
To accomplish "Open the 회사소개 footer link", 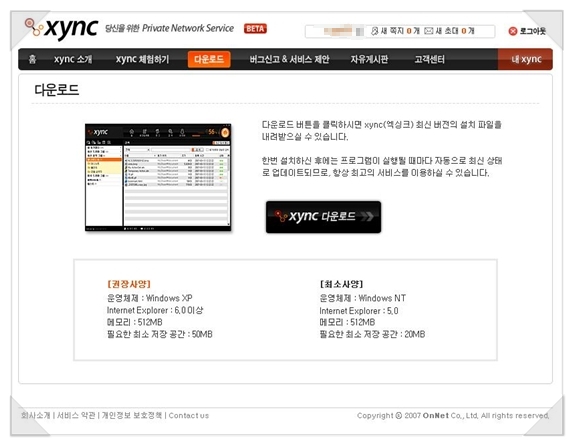I will (x=36, y=415).
